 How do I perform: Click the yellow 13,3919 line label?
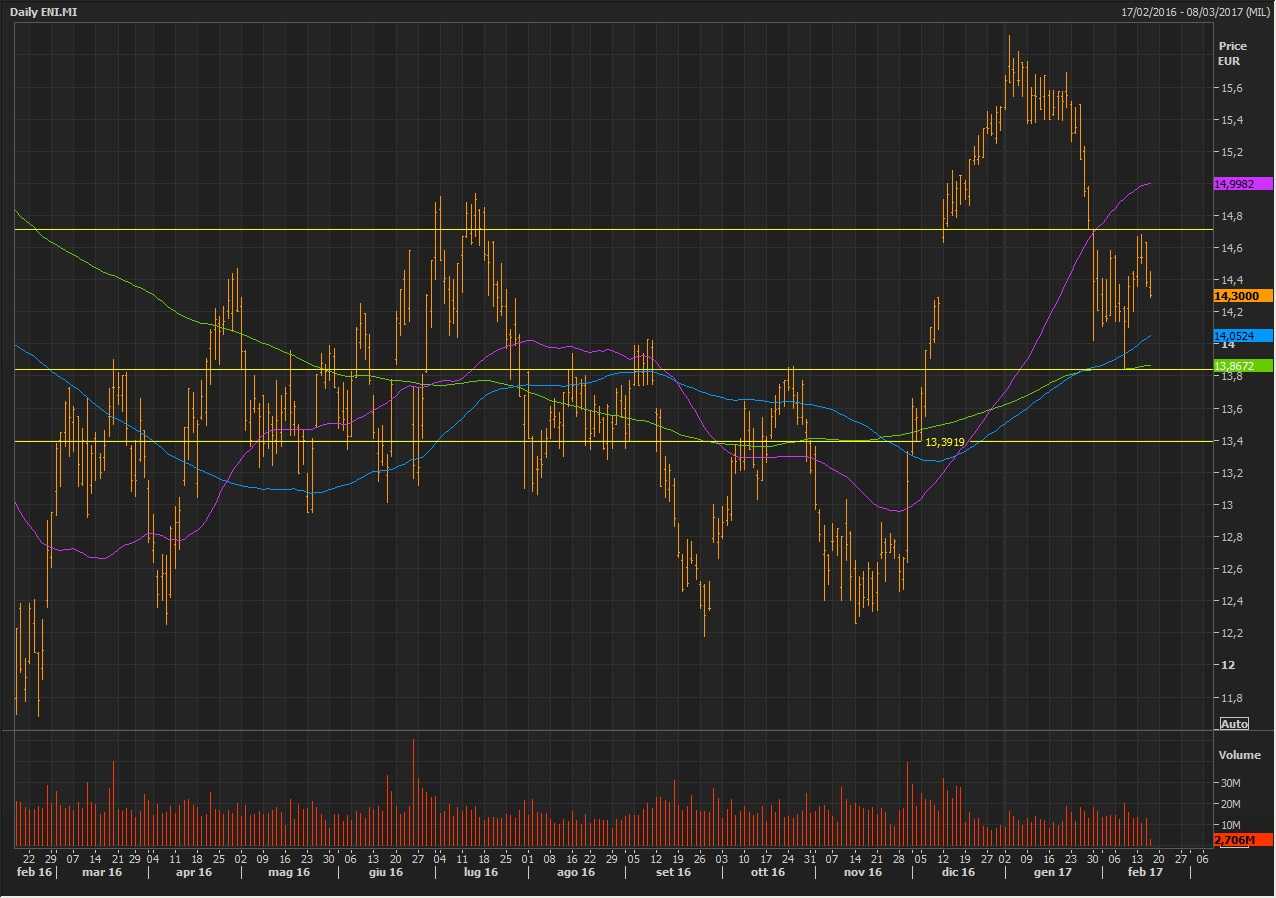tap(944, 441)
